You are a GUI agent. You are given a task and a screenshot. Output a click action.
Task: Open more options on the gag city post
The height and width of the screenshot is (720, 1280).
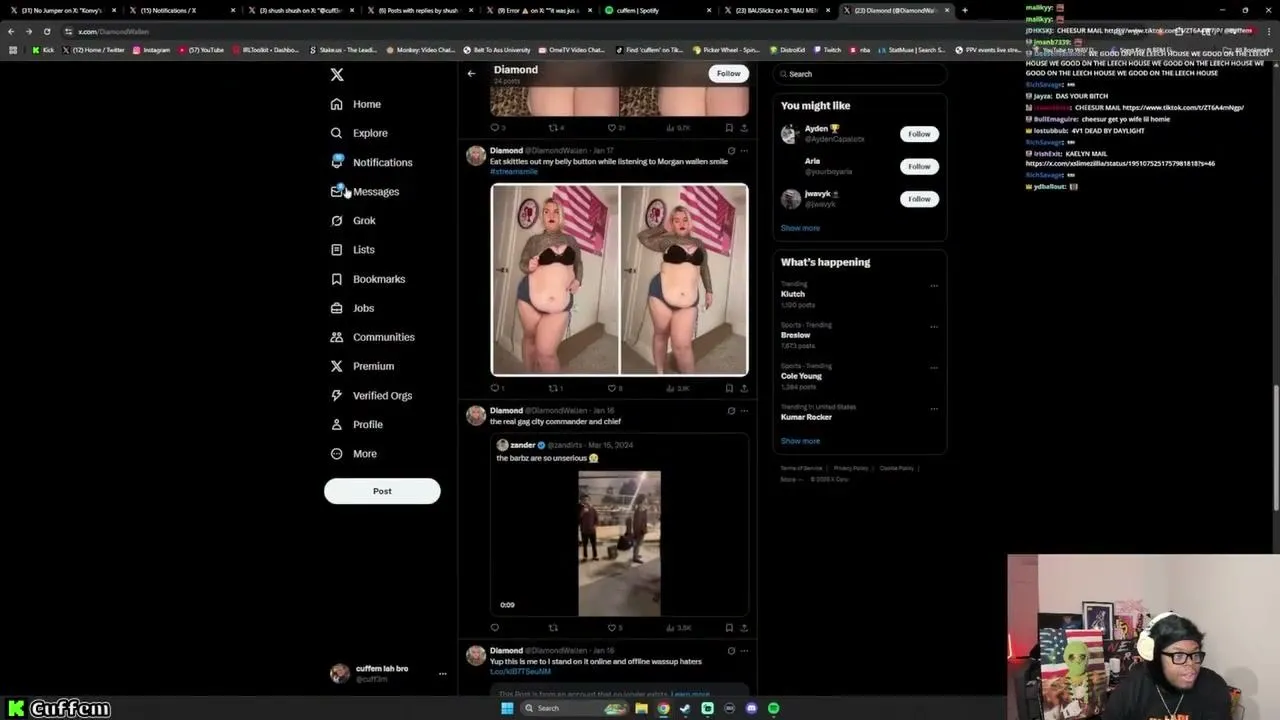[x=744, y=411]
